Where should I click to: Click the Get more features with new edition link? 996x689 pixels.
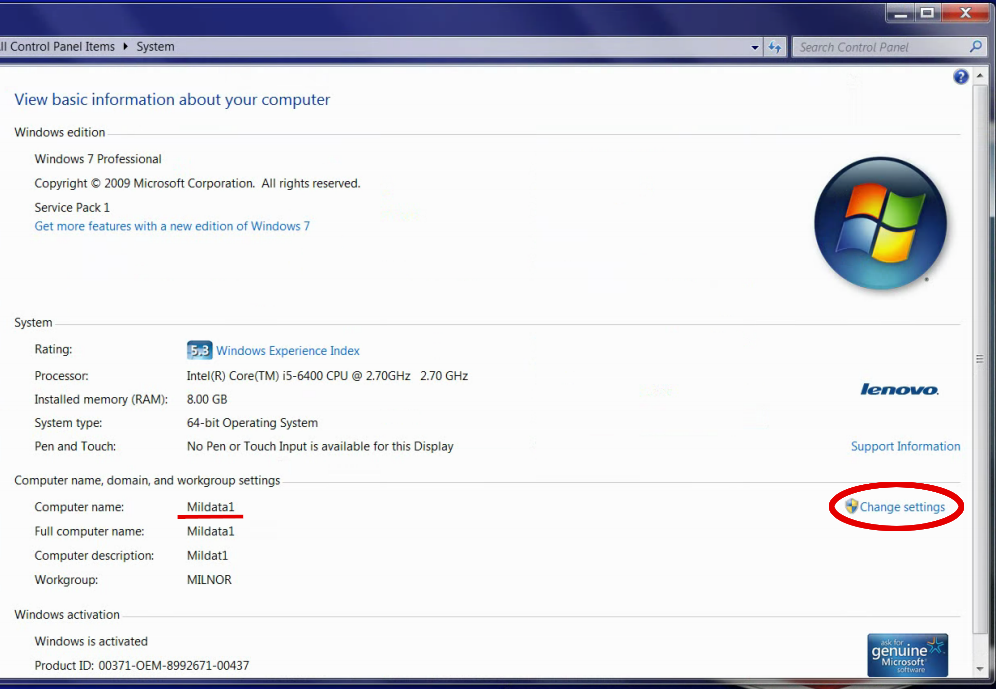(x=172, y=226)
